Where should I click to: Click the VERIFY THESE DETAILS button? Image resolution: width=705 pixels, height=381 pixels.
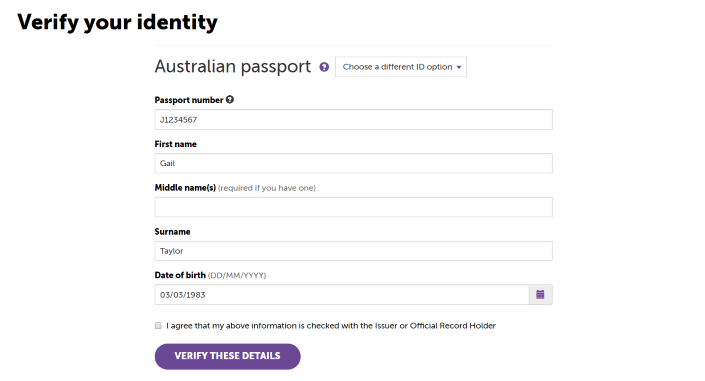228,356
